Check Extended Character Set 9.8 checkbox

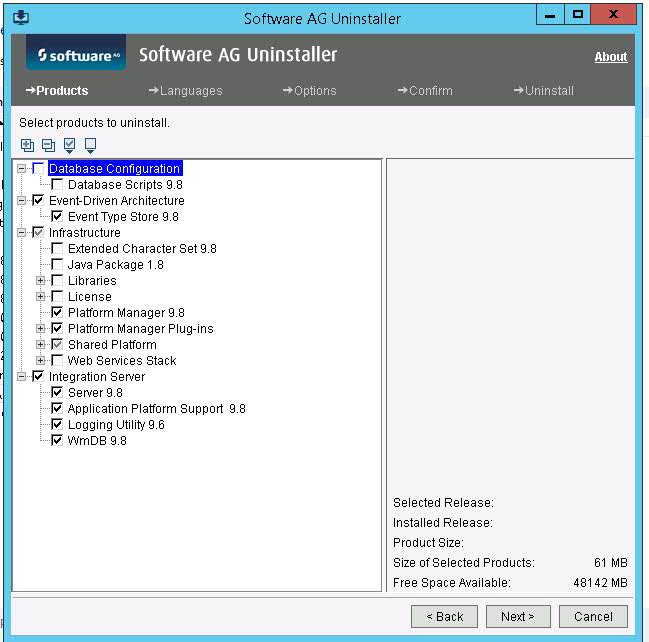pos(57,249)
